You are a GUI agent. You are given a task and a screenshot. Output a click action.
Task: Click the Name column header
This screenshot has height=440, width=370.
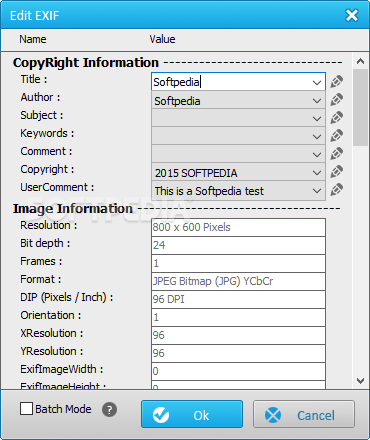point(33,39)
